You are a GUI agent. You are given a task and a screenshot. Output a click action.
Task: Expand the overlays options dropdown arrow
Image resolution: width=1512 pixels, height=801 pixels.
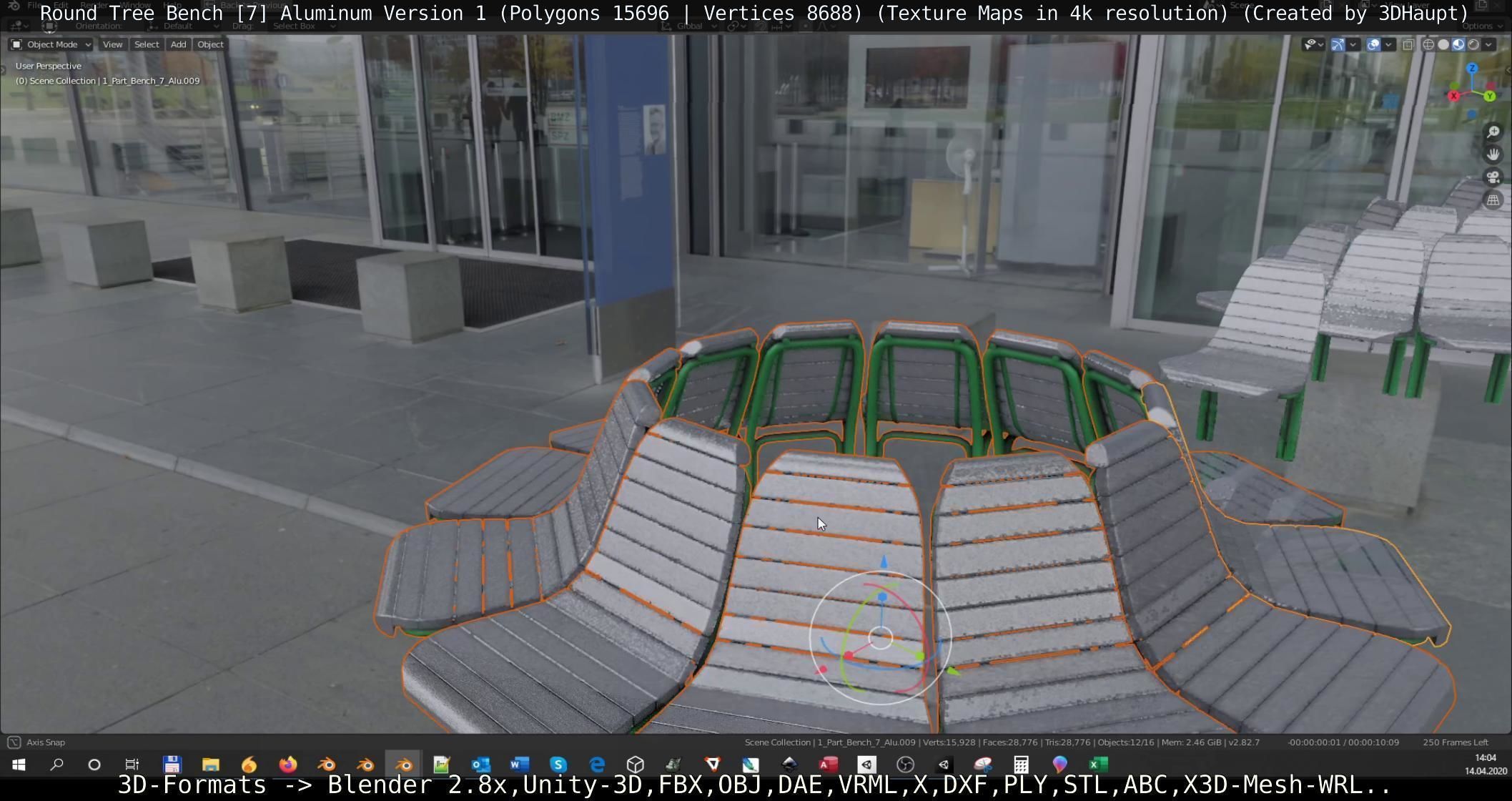(x=1388, y=44)
